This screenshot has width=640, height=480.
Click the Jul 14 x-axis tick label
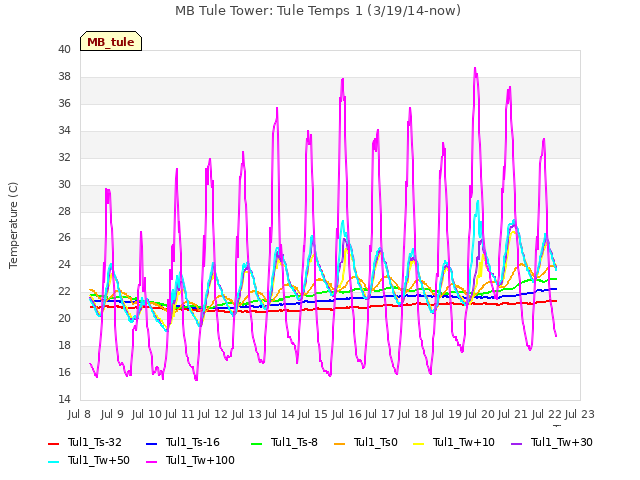[x=280, y=414]
